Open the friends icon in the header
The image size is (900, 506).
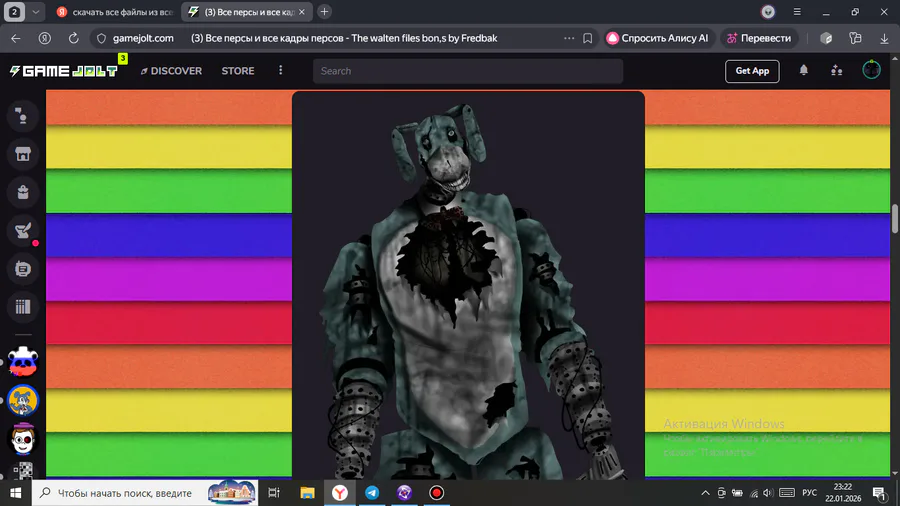(x=836, y=71)
